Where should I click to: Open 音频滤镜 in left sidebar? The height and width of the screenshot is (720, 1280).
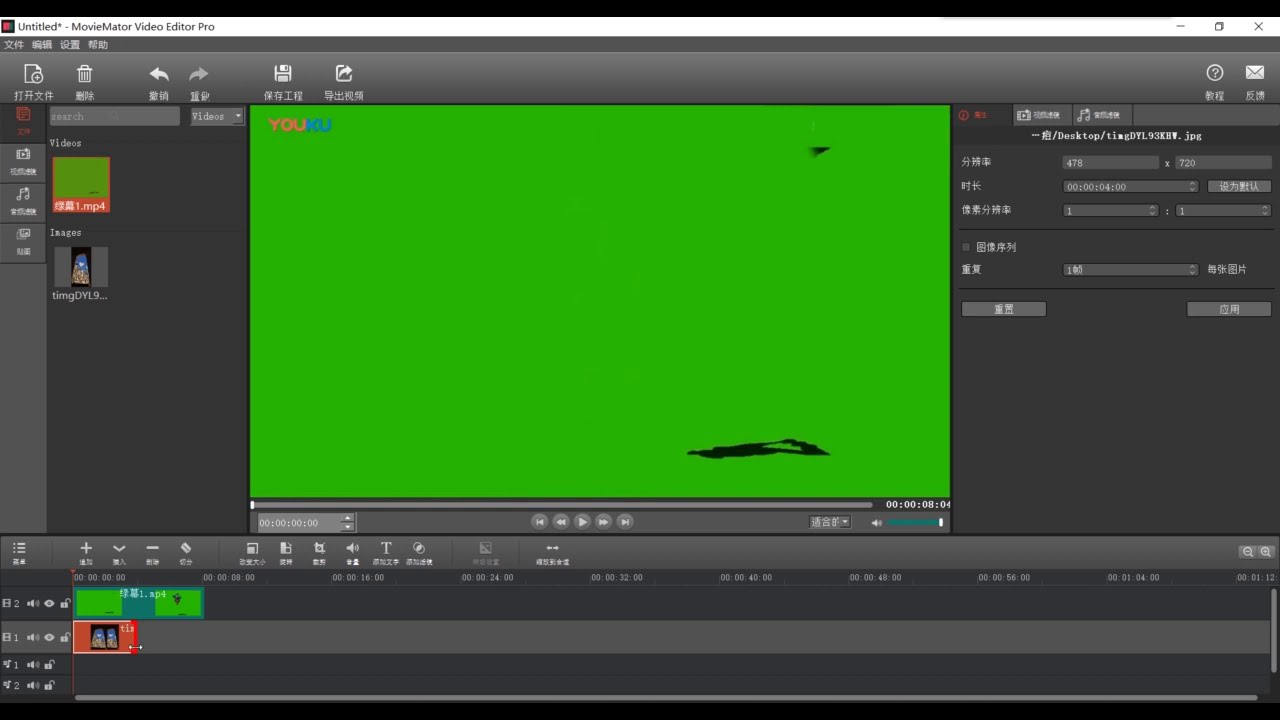click(23, 201)
